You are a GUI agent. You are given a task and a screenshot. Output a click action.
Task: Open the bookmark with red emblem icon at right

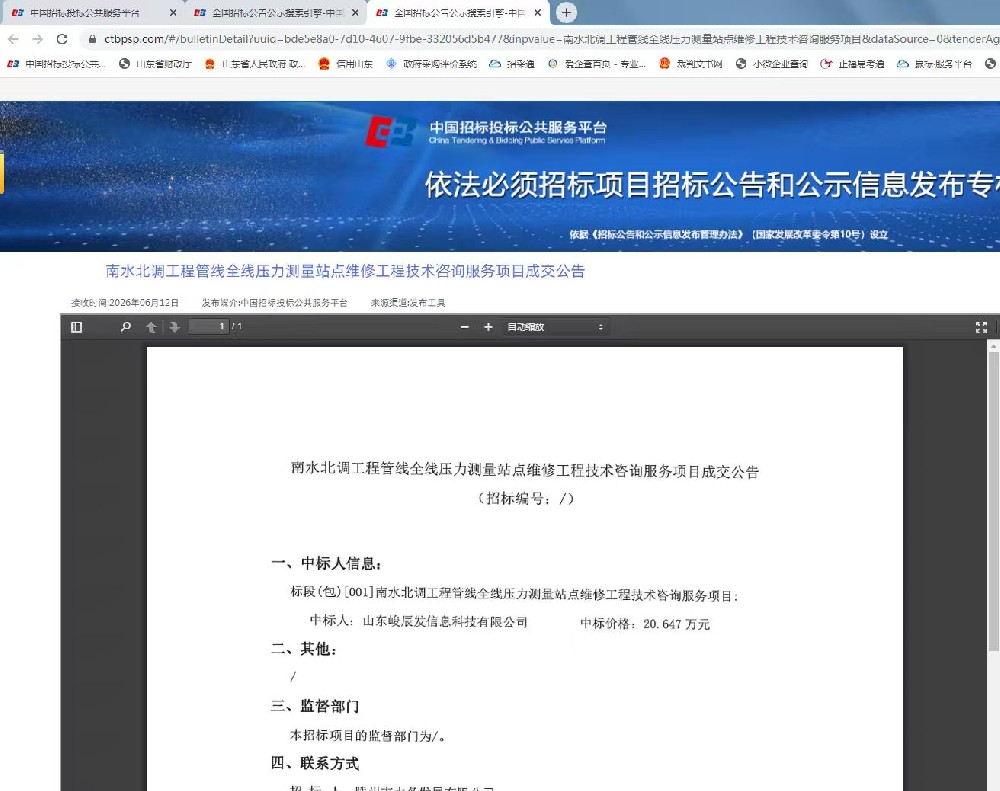(691, 64)
